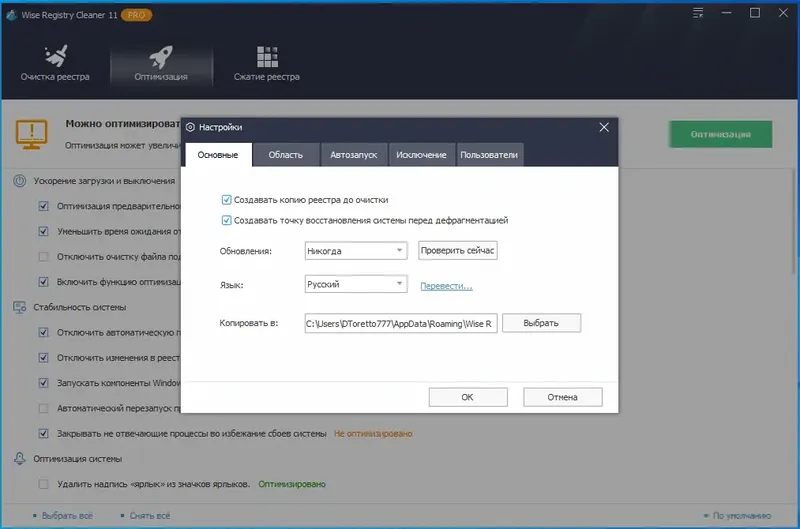Click the Оптимизация системы rocket icon
This screenshot has width=800, height=529.
[19, 459]
